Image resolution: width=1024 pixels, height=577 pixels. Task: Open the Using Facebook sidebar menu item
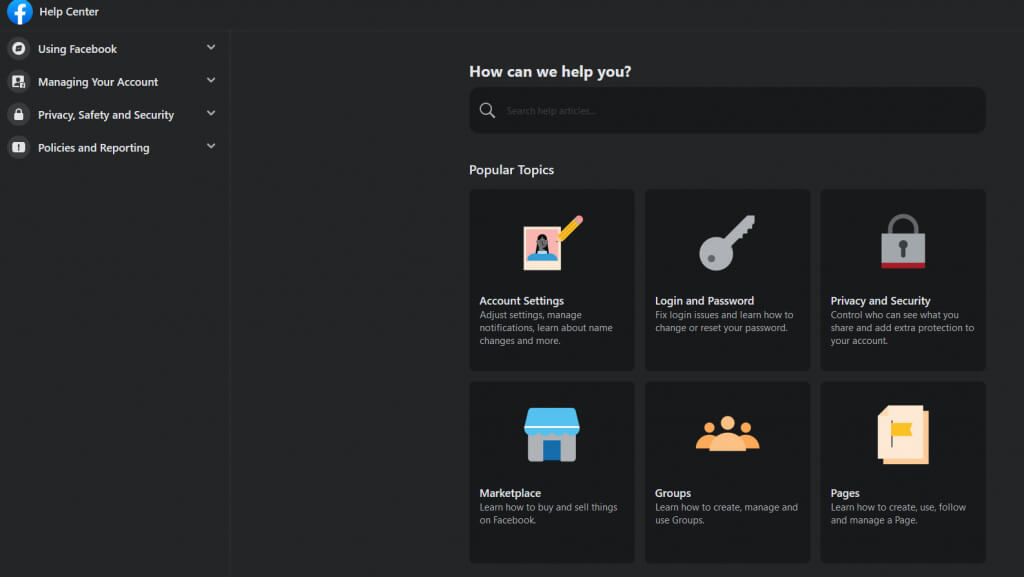point(77,49)
